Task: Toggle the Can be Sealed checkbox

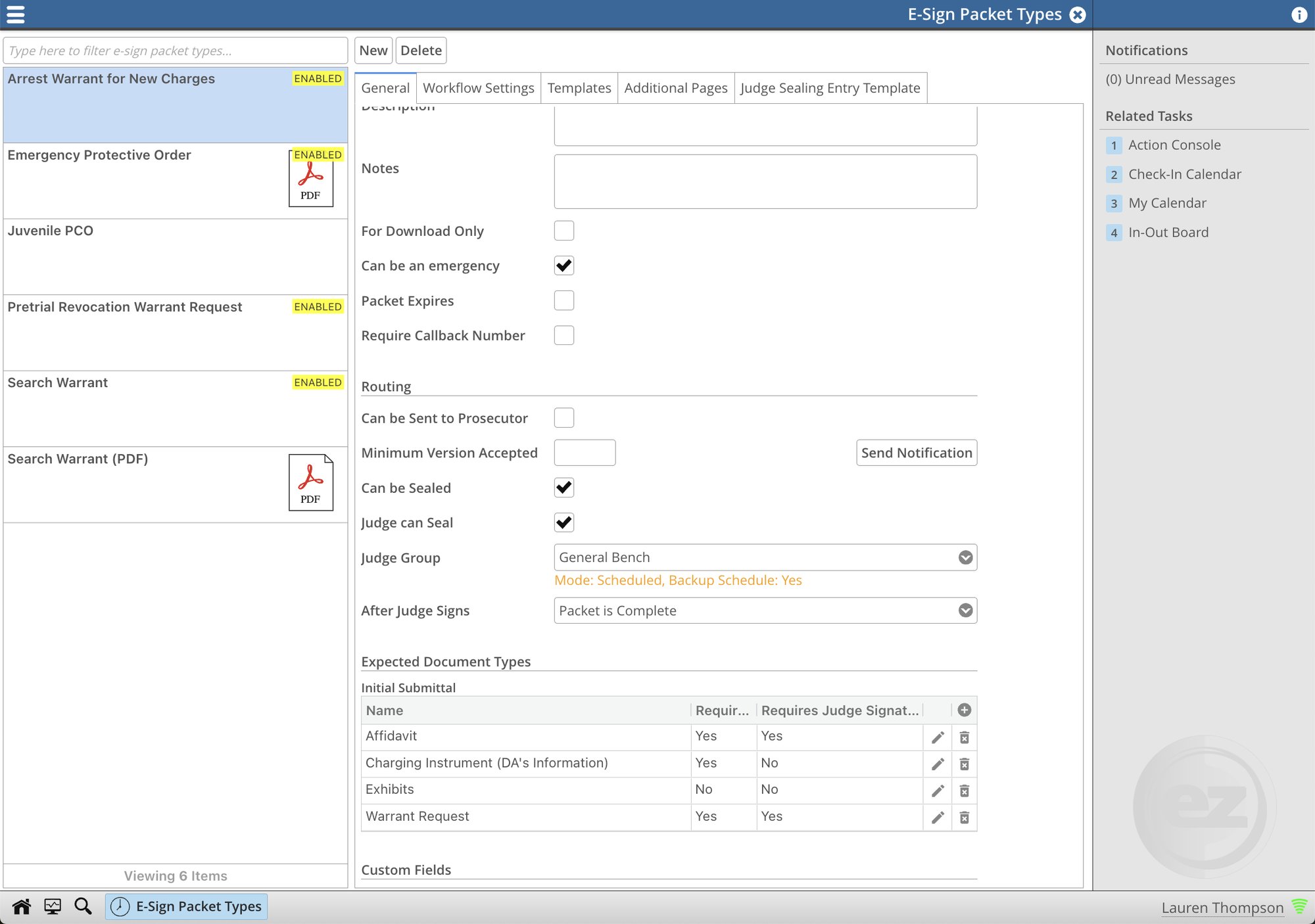Action: [564, 487]
